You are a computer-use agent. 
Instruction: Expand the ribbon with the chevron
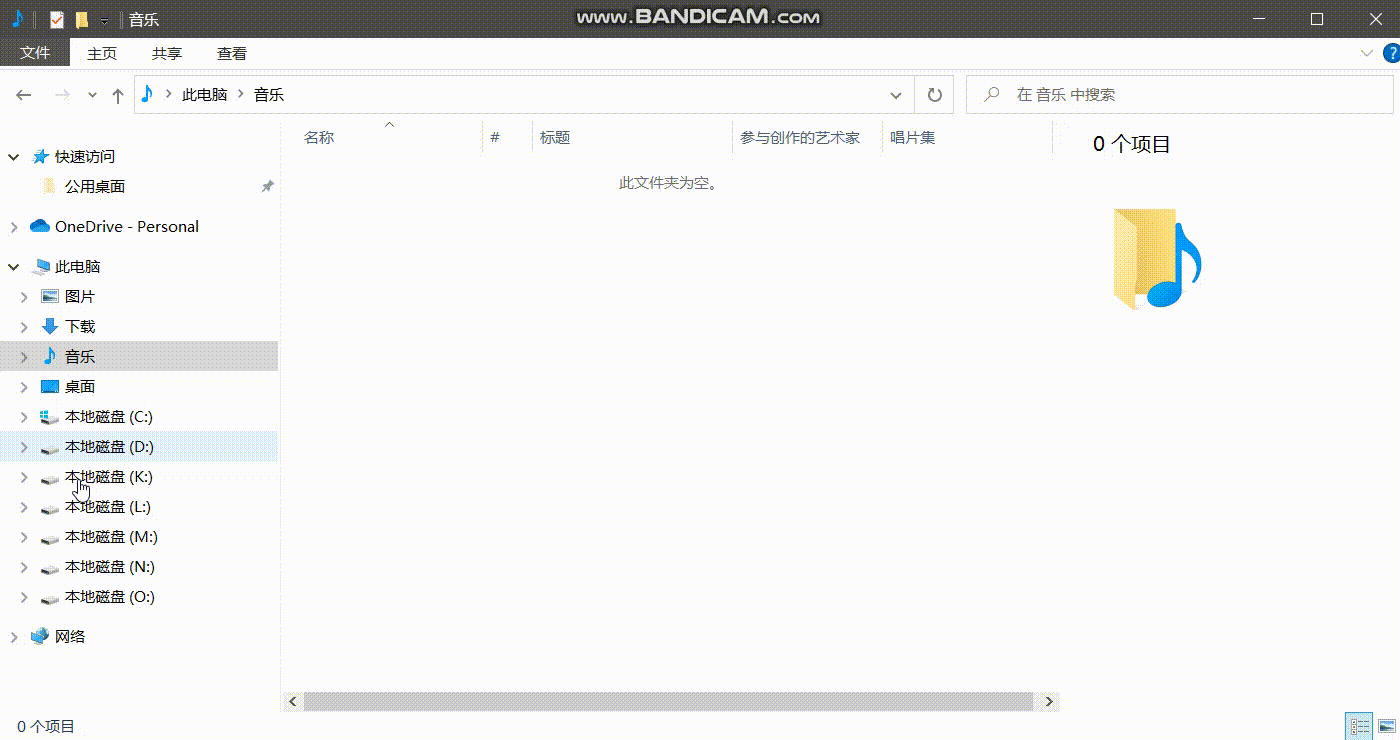click(x=1367, y=53)
